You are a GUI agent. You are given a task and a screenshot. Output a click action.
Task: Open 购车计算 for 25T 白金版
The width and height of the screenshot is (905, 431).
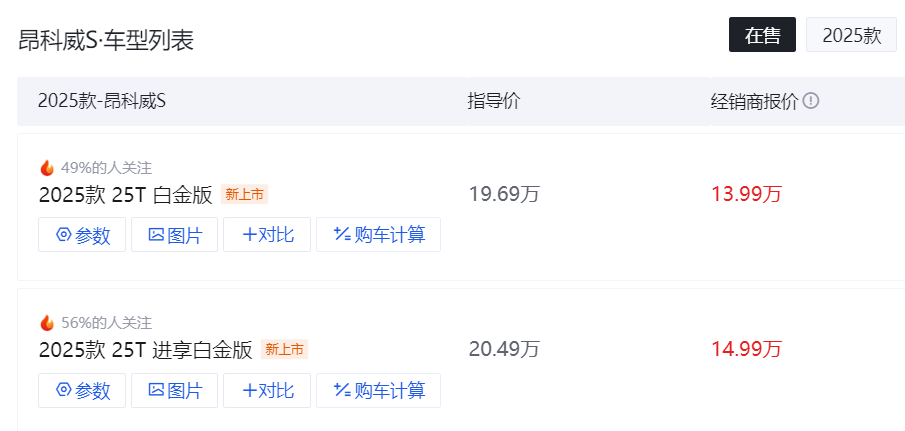[x=379, y=235]
